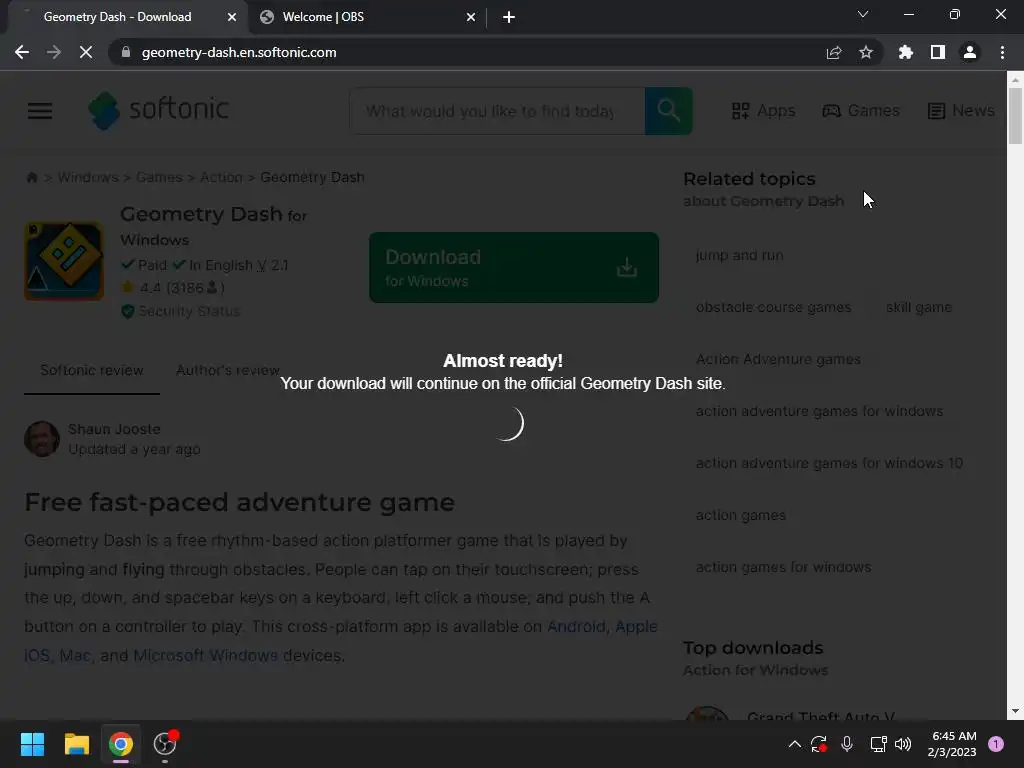Screen dimensions: 1024x768
Task: Open OBS Studio from the taskbar
Action: 165,744
